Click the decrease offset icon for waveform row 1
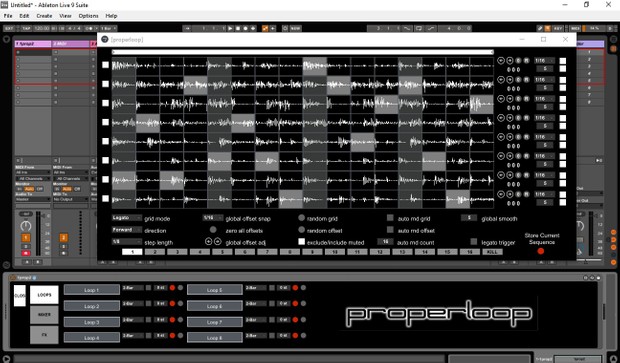Image resolution: width=620 pixels, height=363 pixels. (501, 60)
